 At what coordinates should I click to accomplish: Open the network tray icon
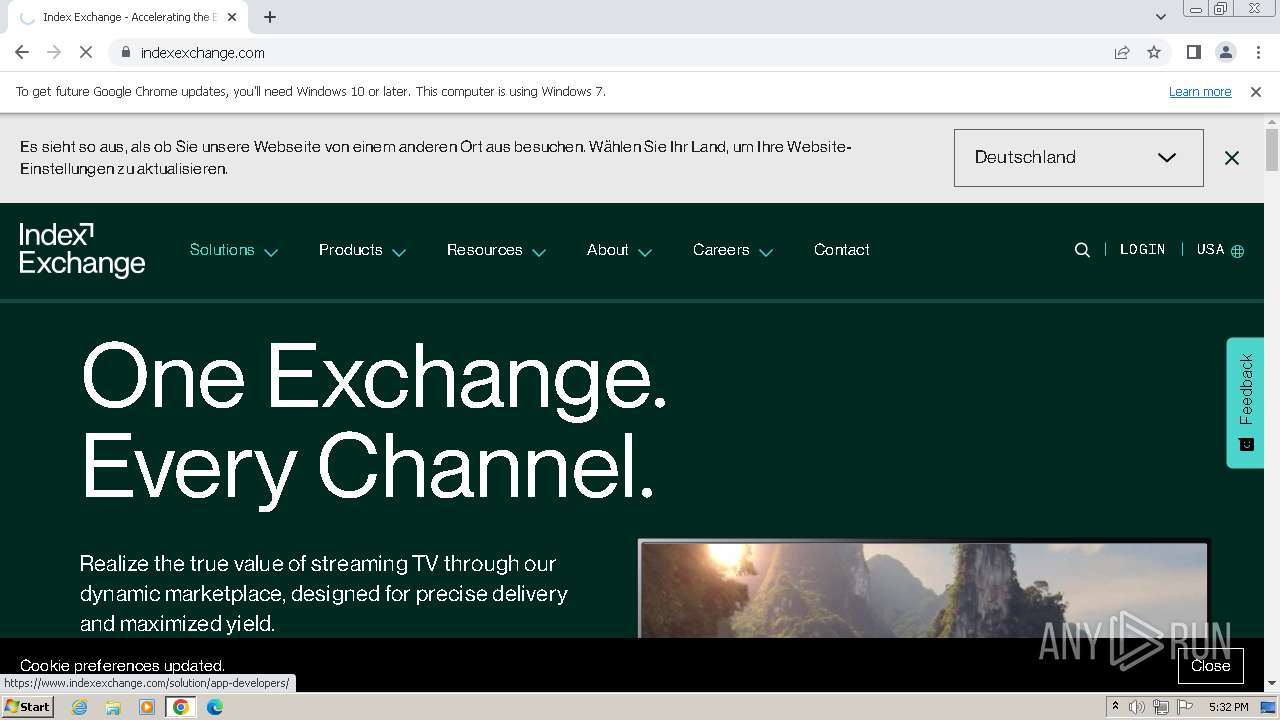pos(1161,707)
